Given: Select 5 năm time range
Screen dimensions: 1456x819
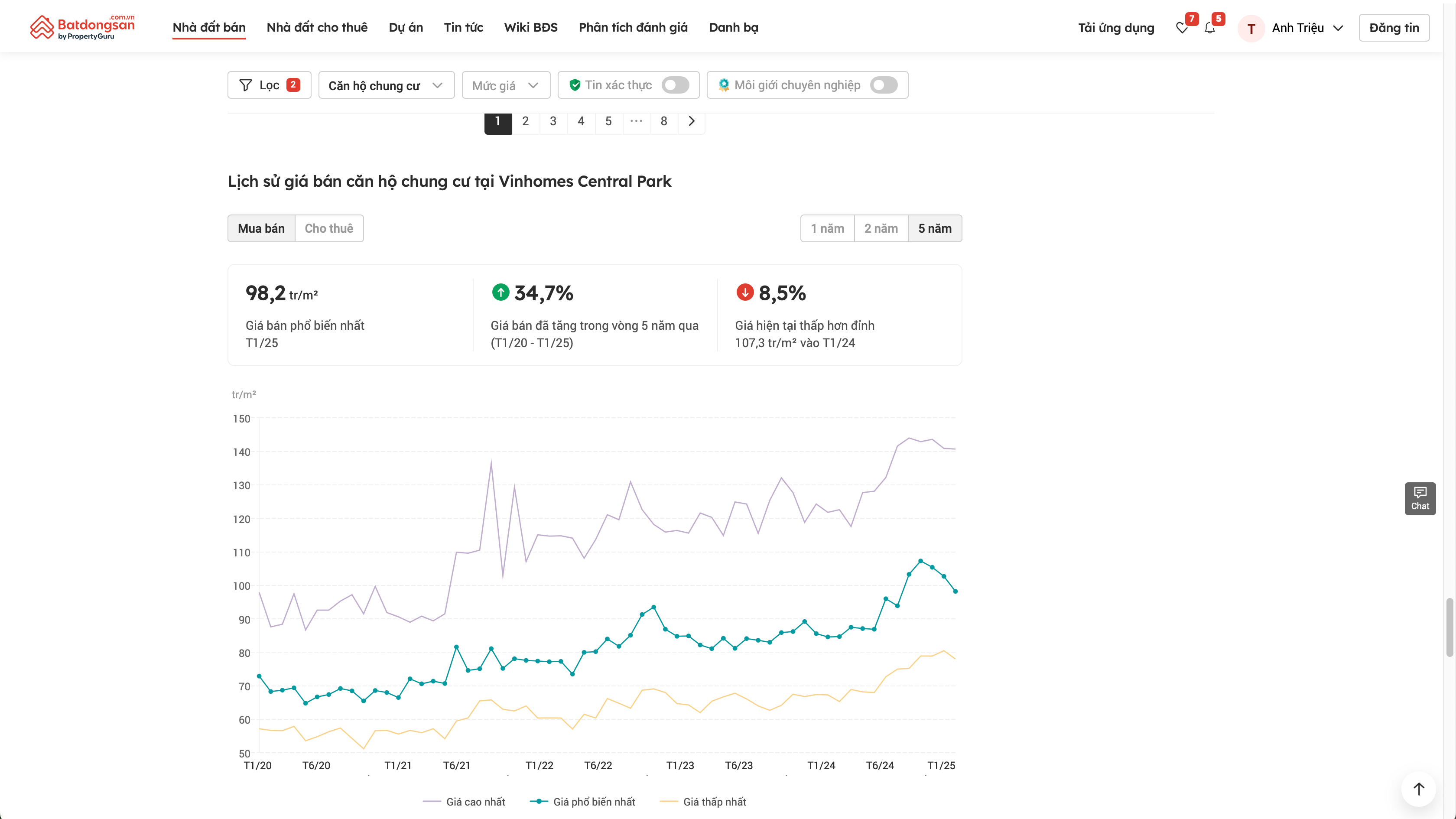Looking at the screenshot, I should (x=935, y=228).
